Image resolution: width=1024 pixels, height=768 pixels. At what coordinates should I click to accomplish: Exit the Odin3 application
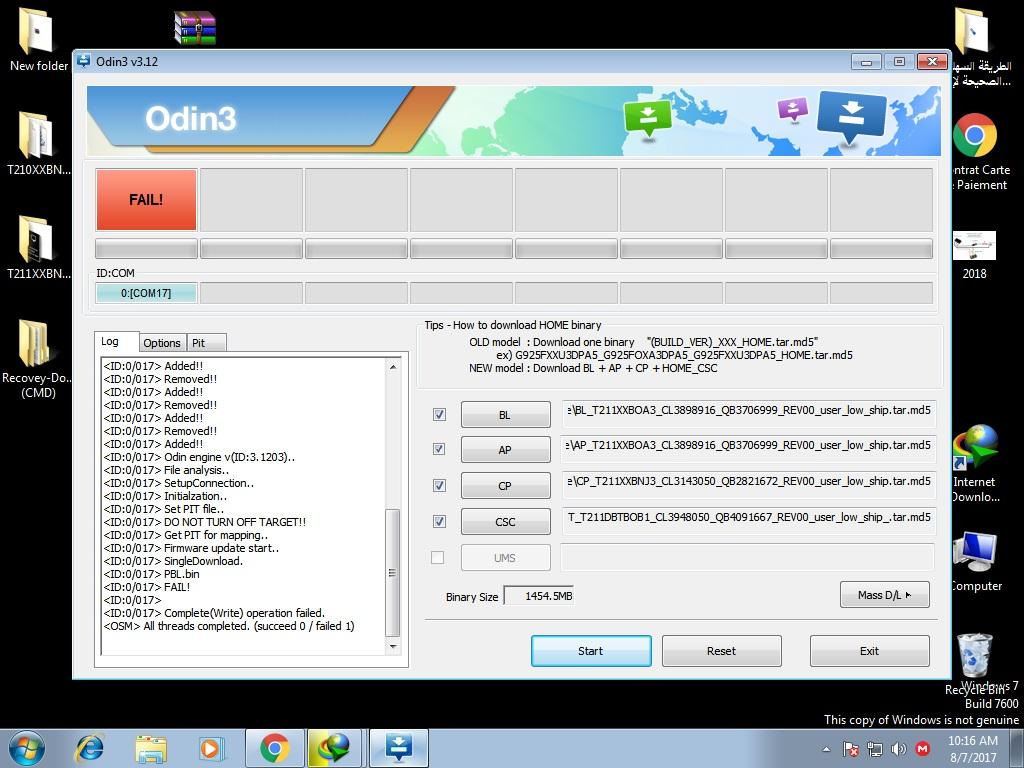coord(869,650)
